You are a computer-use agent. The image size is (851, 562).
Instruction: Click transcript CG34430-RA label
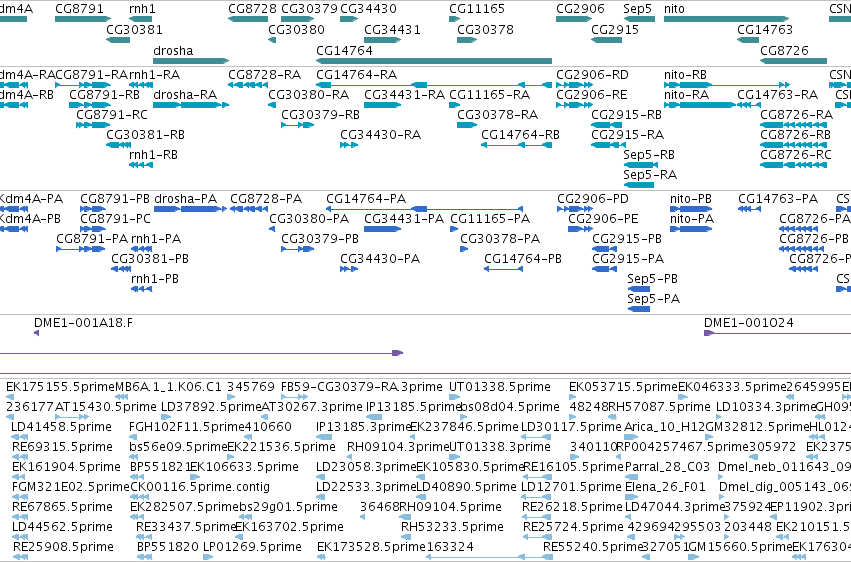coord(380,135)
